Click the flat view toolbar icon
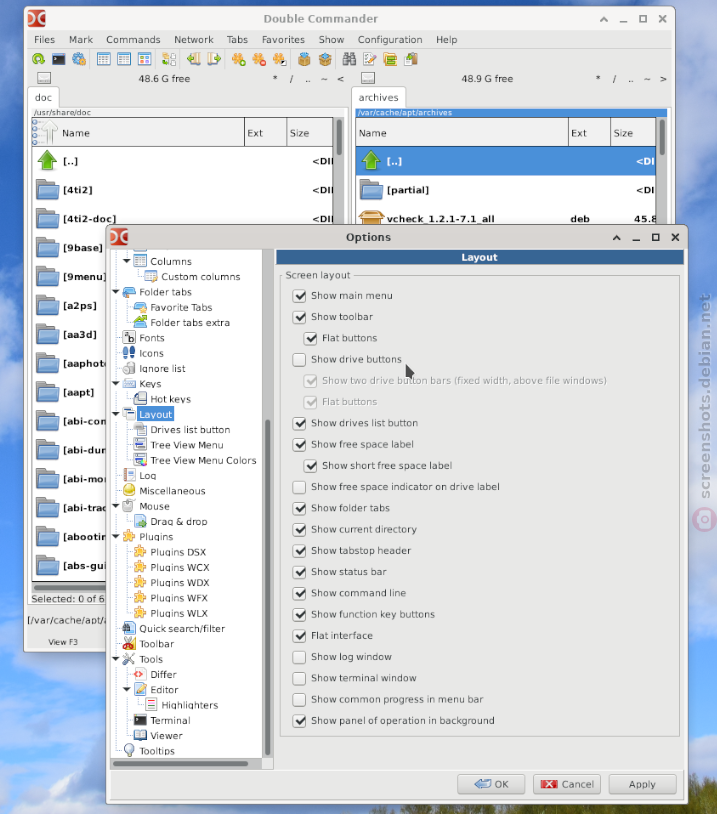This screenshot has width=717, height=814. [x=169, y=59]
